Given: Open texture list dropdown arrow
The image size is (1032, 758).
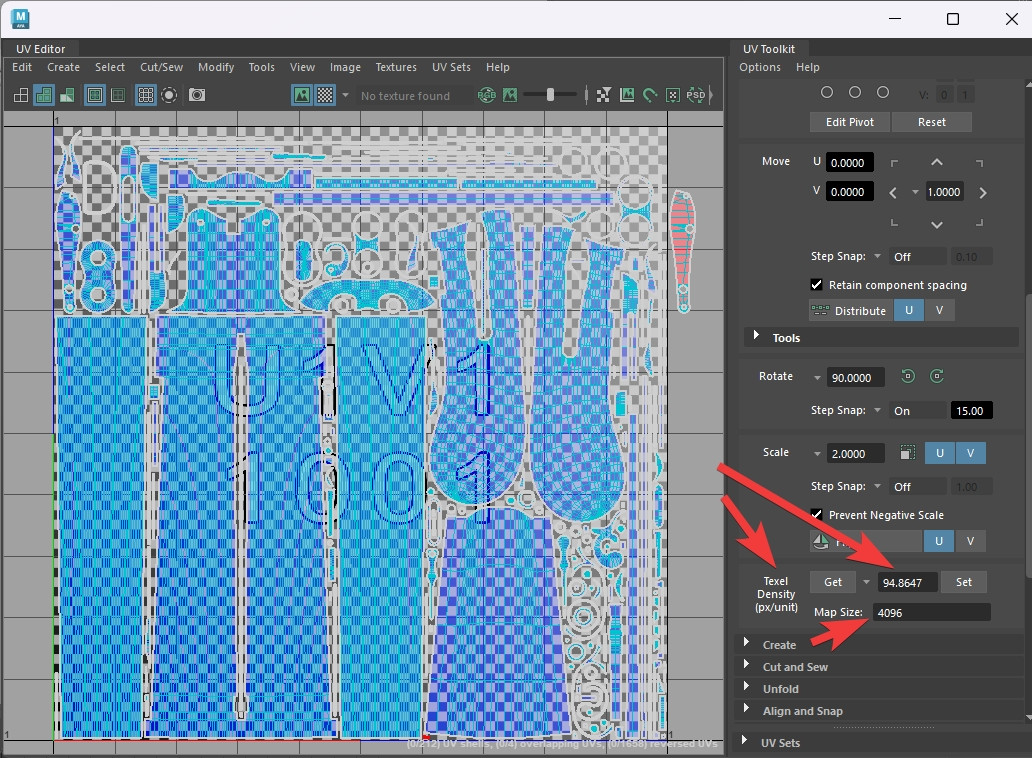Looking at the screenshot, I should pyautogui.click(x=346, y=95).
